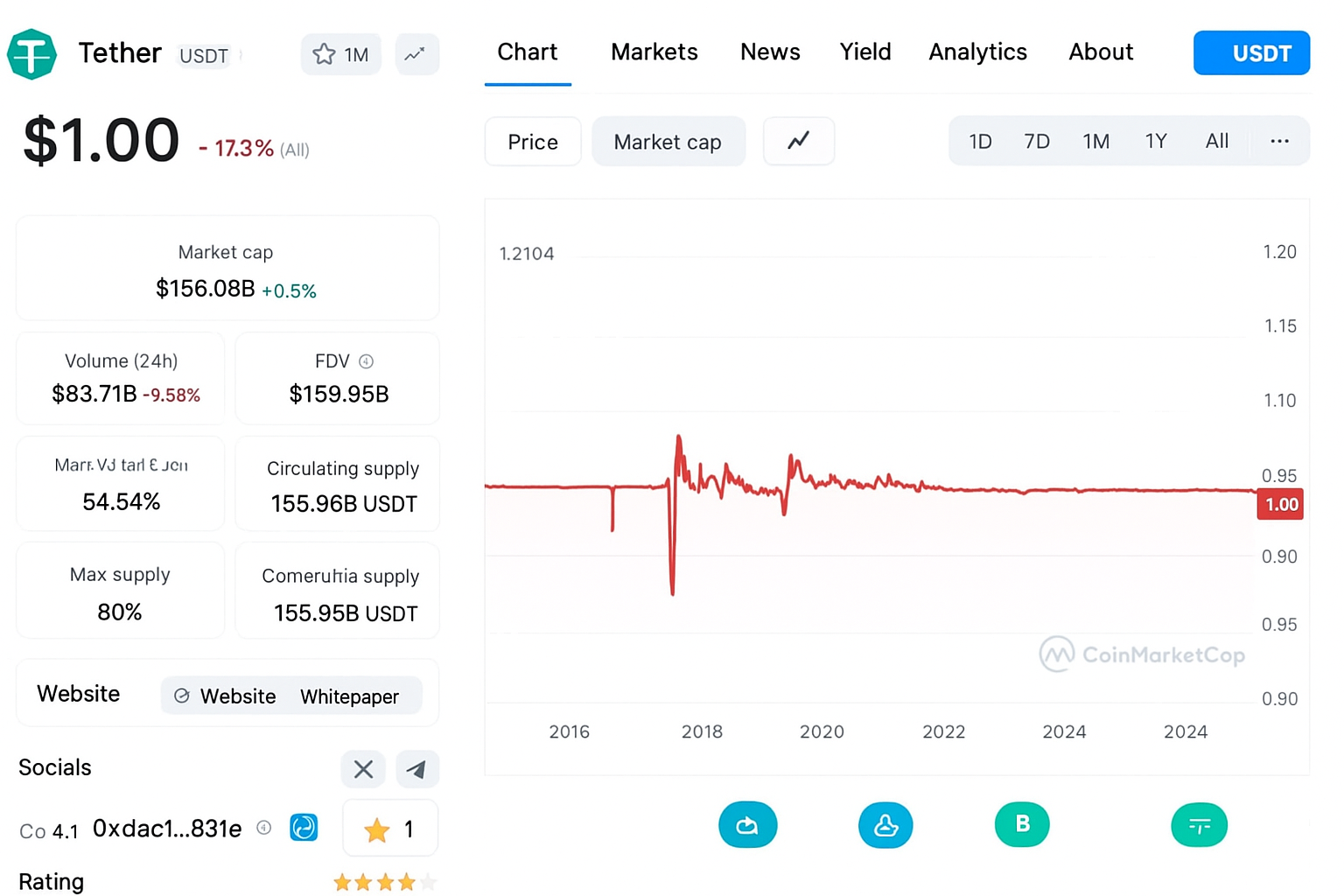Set chart range to 1D
1344x896 pixels.
980,142
